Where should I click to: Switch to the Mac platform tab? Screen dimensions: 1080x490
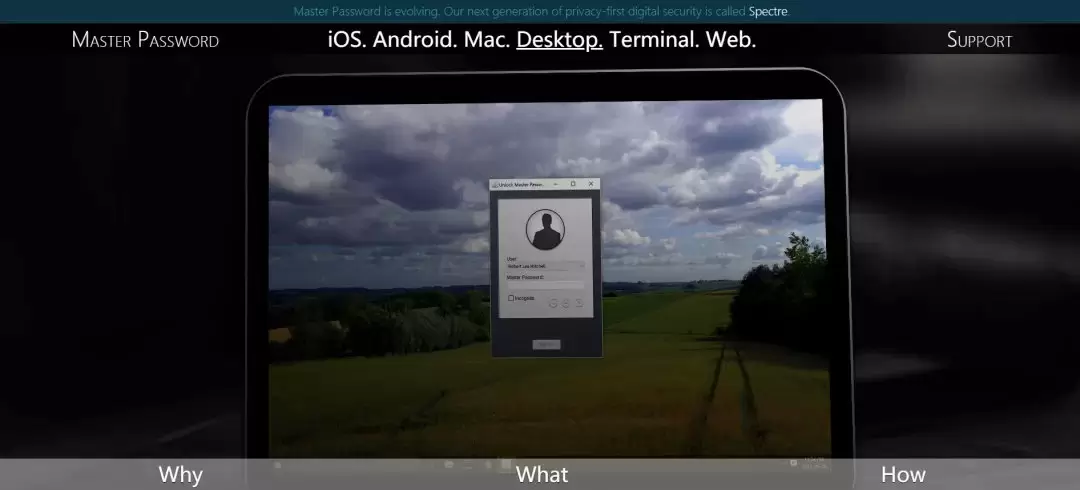click(x=487, y=40)
